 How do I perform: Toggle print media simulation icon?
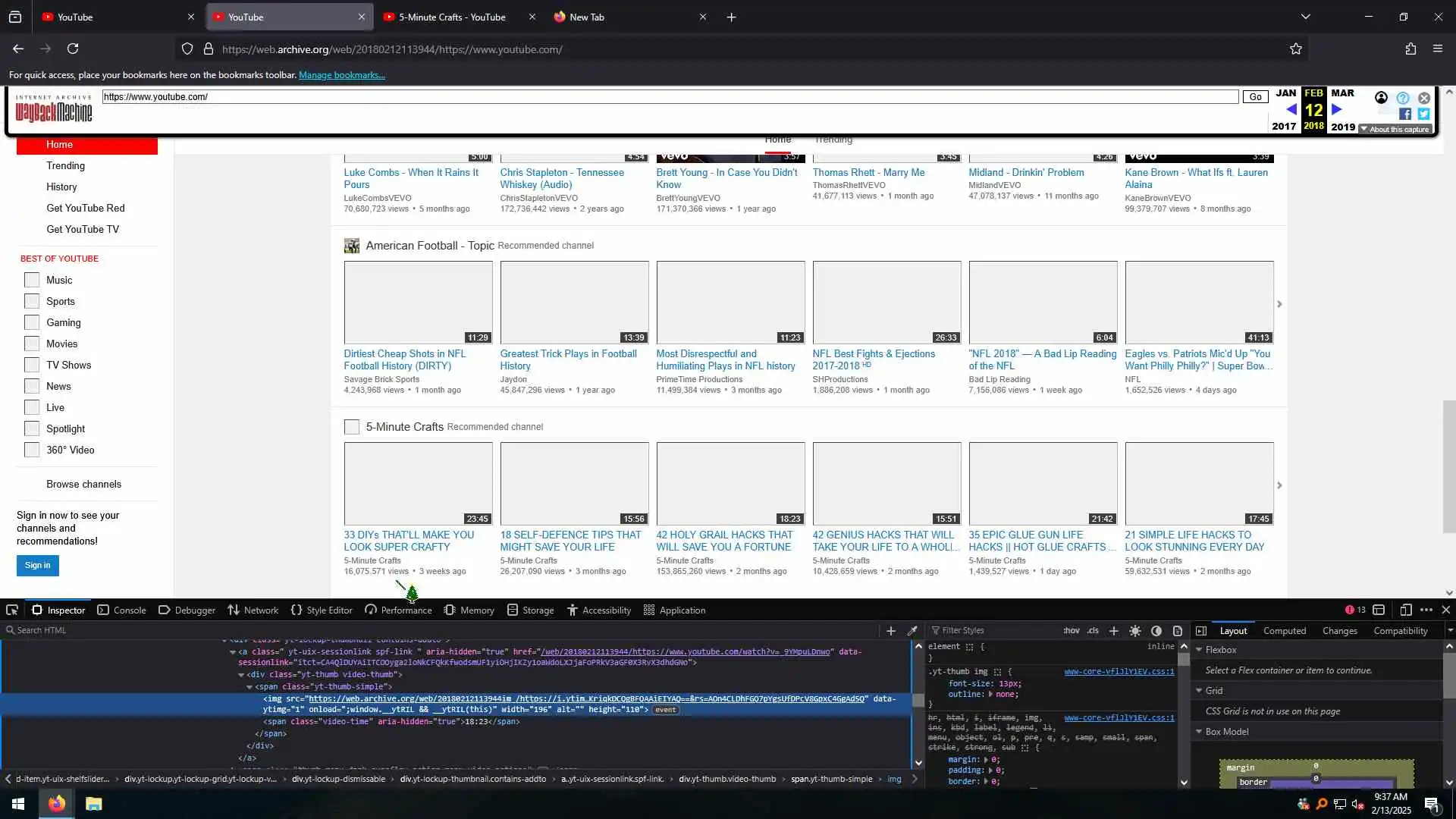click(1178, 630)
